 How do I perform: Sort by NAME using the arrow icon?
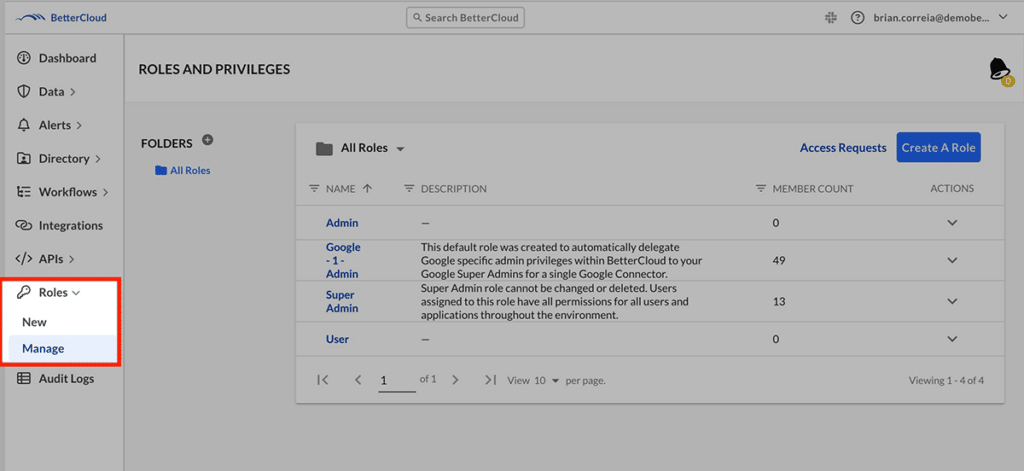[x=367, y=188]
